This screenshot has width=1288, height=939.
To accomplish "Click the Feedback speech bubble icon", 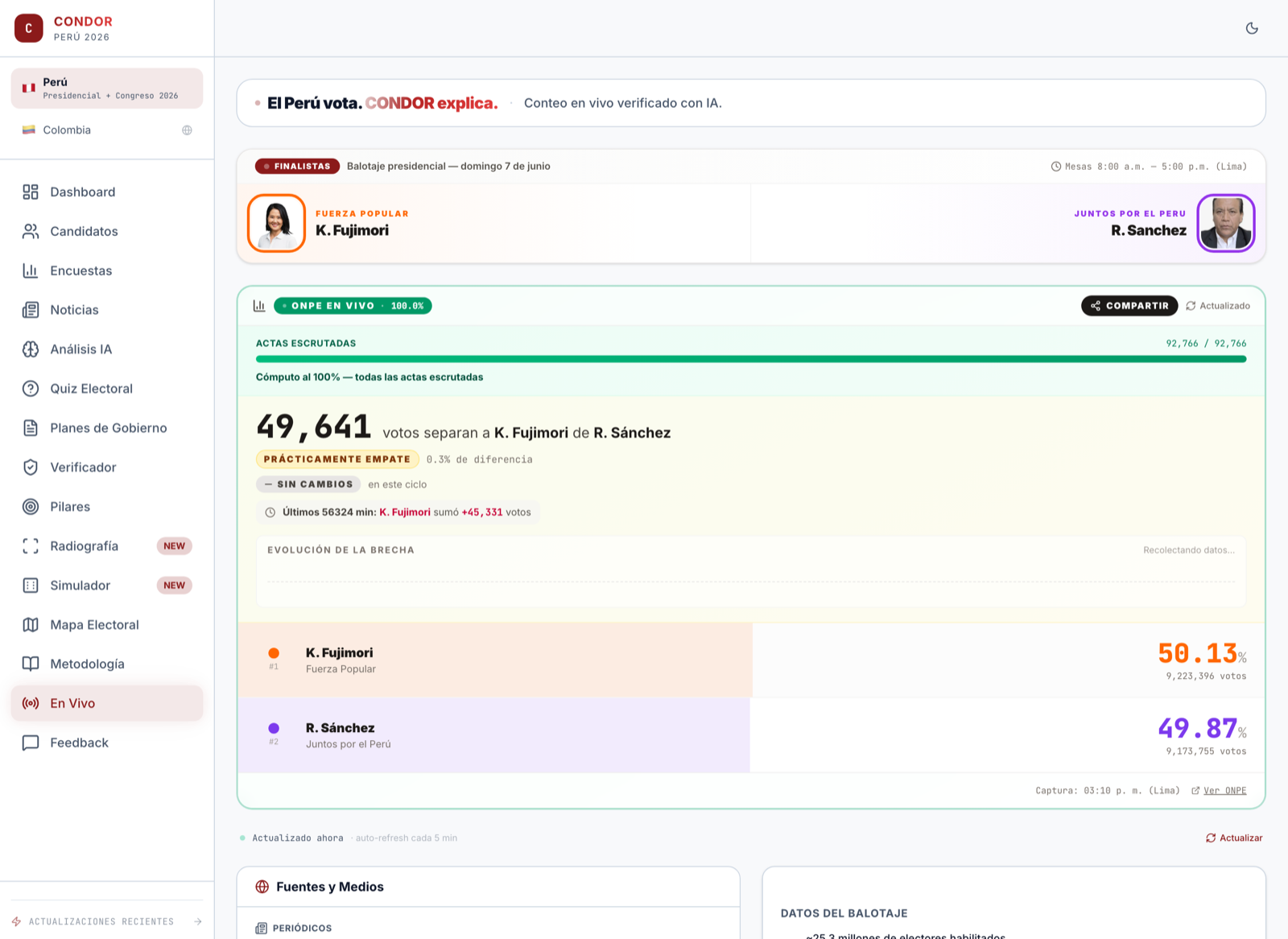I will (x=31, y=743).
